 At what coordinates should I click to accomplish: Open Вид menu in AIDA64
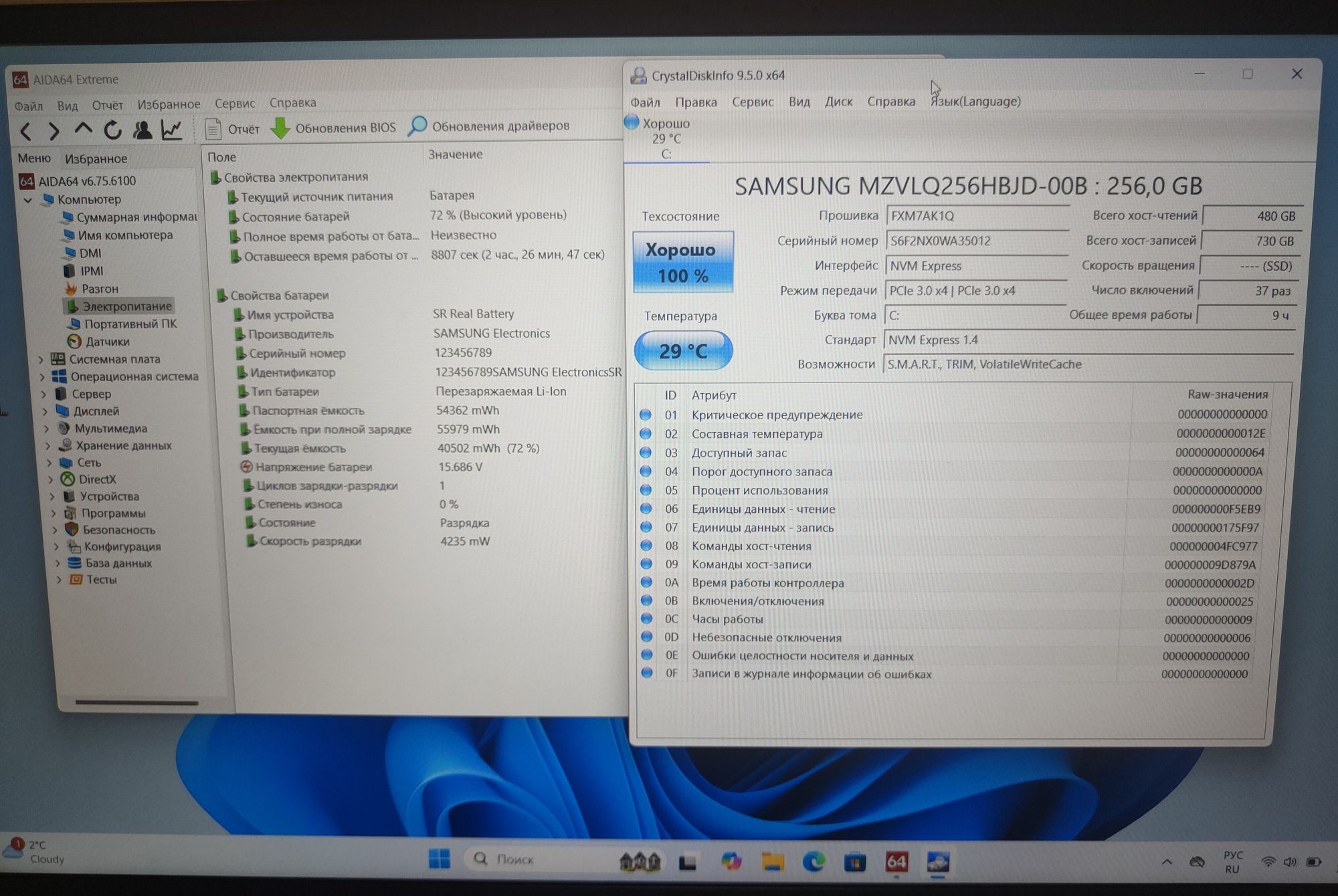pyautogui.click(x=68, y=106)
